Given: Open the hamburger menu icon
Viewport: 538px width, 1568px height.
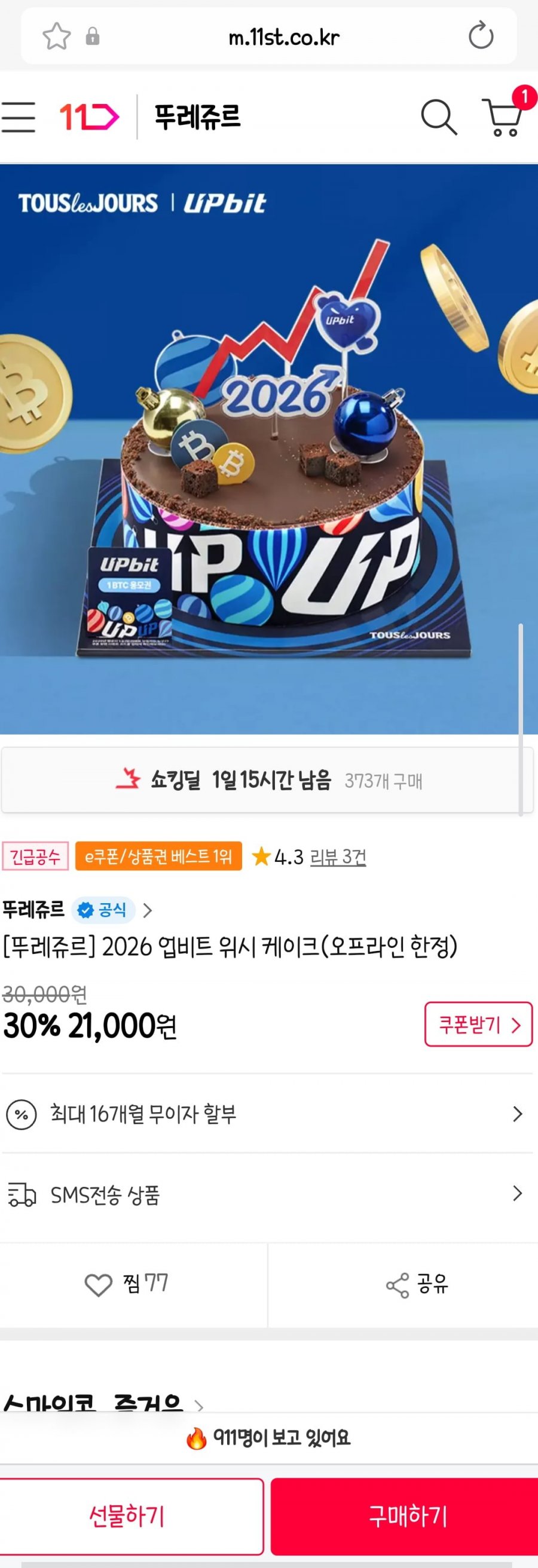Looking at the screenshot, I should [x=19, y=117].
